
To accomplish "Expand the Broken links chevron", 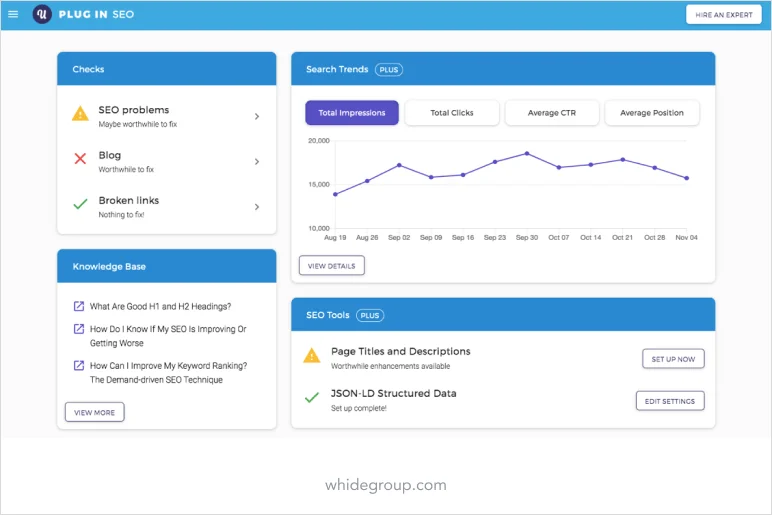I will tap(257, 207).
